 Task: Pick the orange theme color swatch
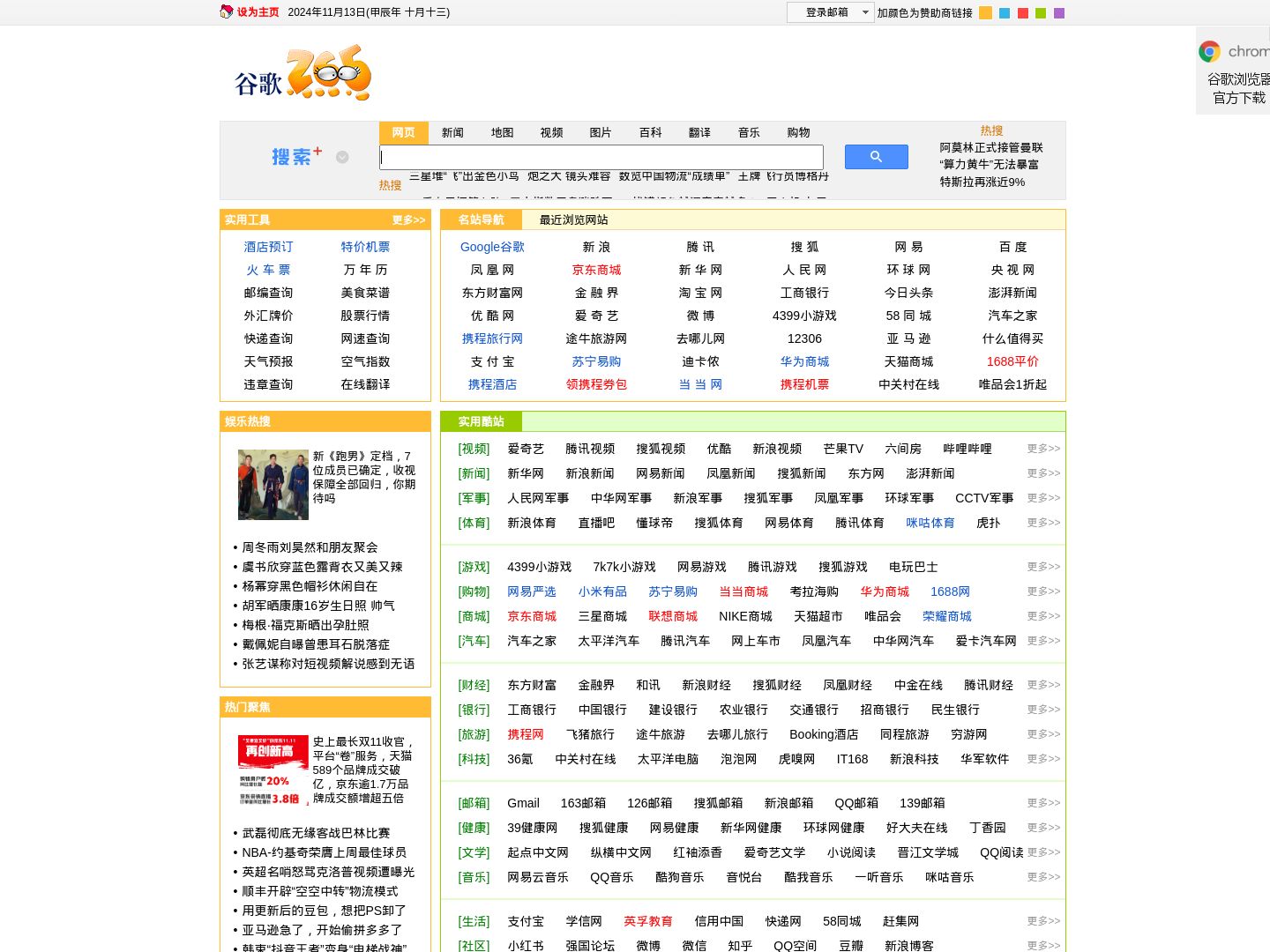point(986,13)
